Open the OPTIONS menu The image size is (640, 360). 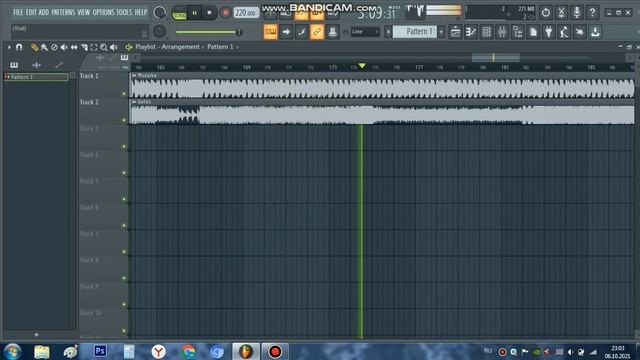coord(103,12)
